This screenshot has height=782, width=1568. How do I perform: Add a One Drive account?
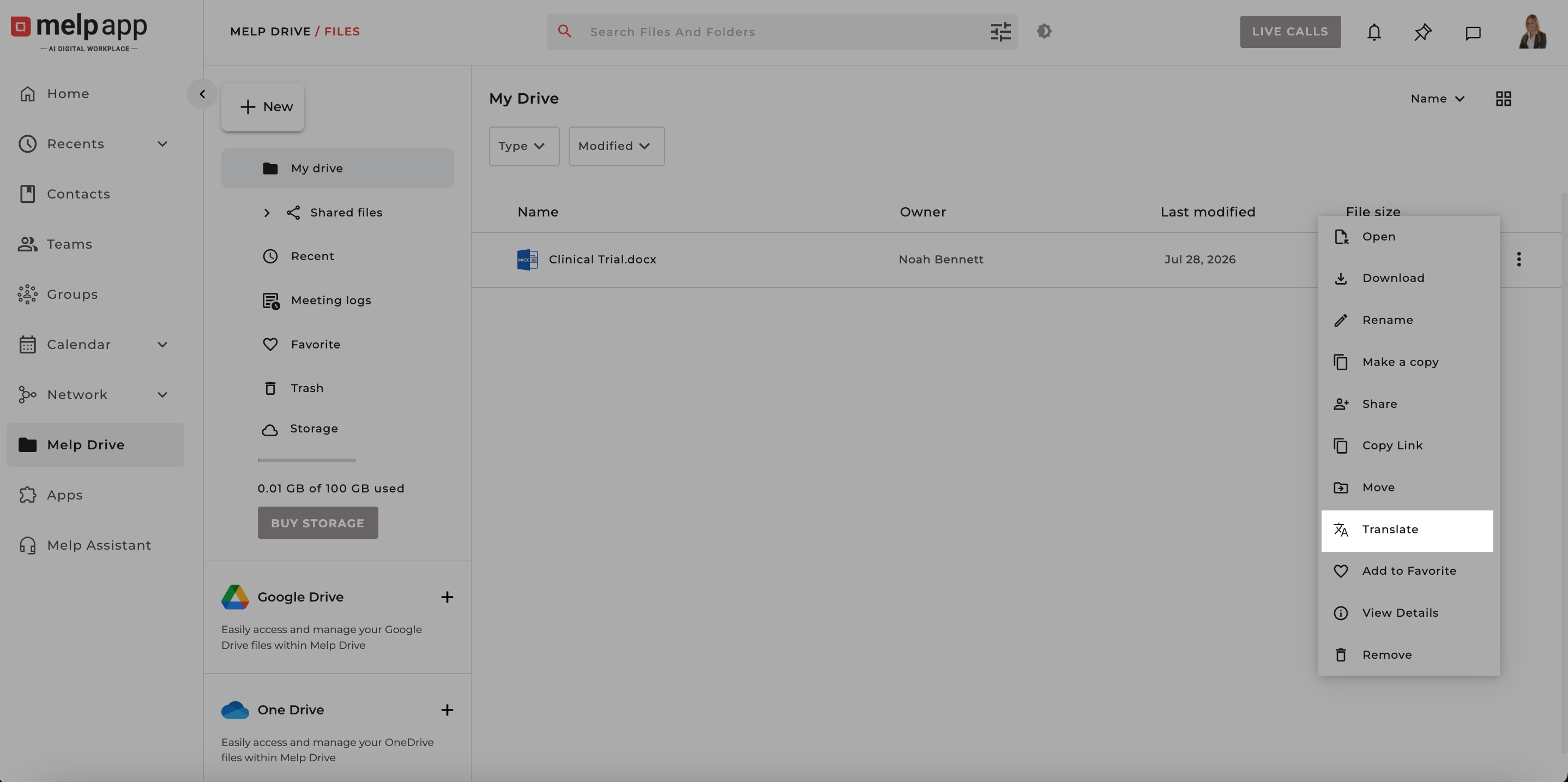(447, 709)
